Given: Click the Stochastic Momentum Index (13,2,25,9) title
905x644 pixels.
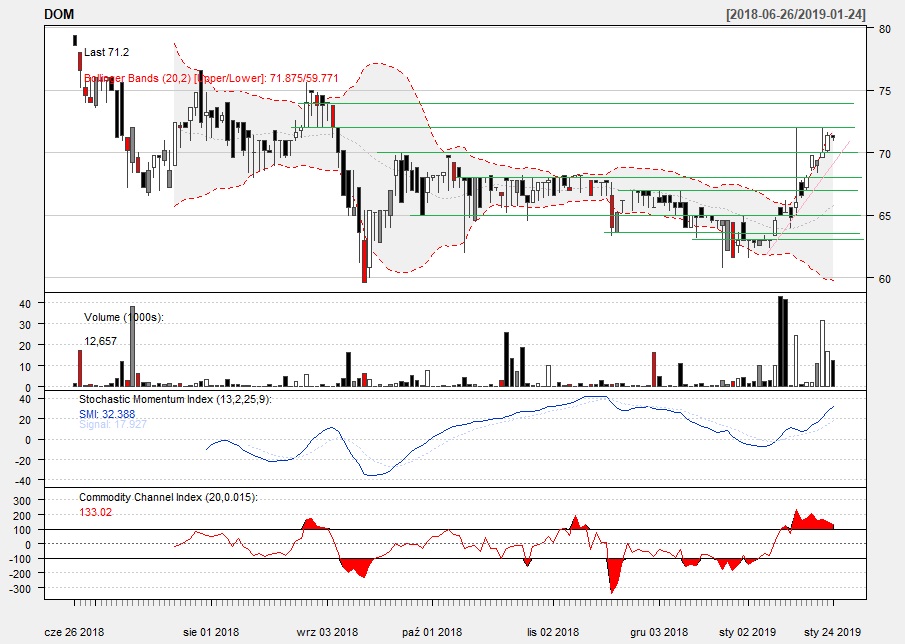Looking at the screenshot, I should pos(175,399).
